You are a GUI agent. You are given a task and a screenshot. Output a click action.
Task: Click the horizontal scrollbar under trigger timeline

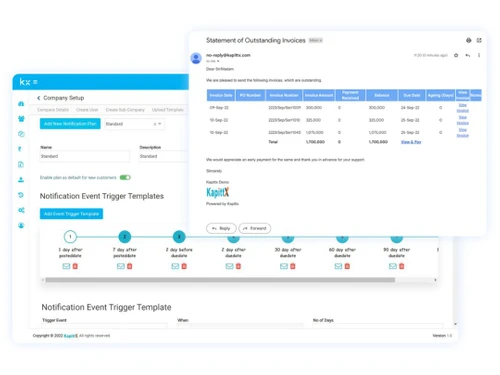coord(220,280)
